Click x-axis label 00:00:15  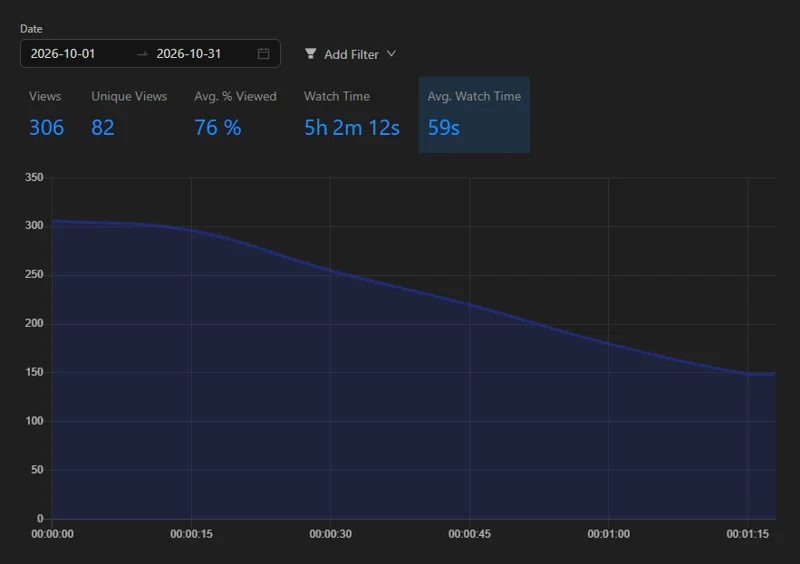[191, 534]
